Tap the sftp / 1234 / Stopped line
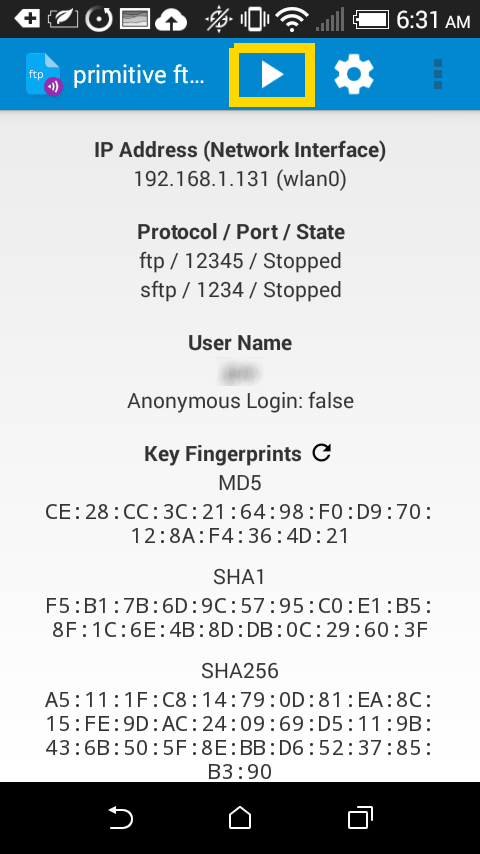 (x=240, y=290)
